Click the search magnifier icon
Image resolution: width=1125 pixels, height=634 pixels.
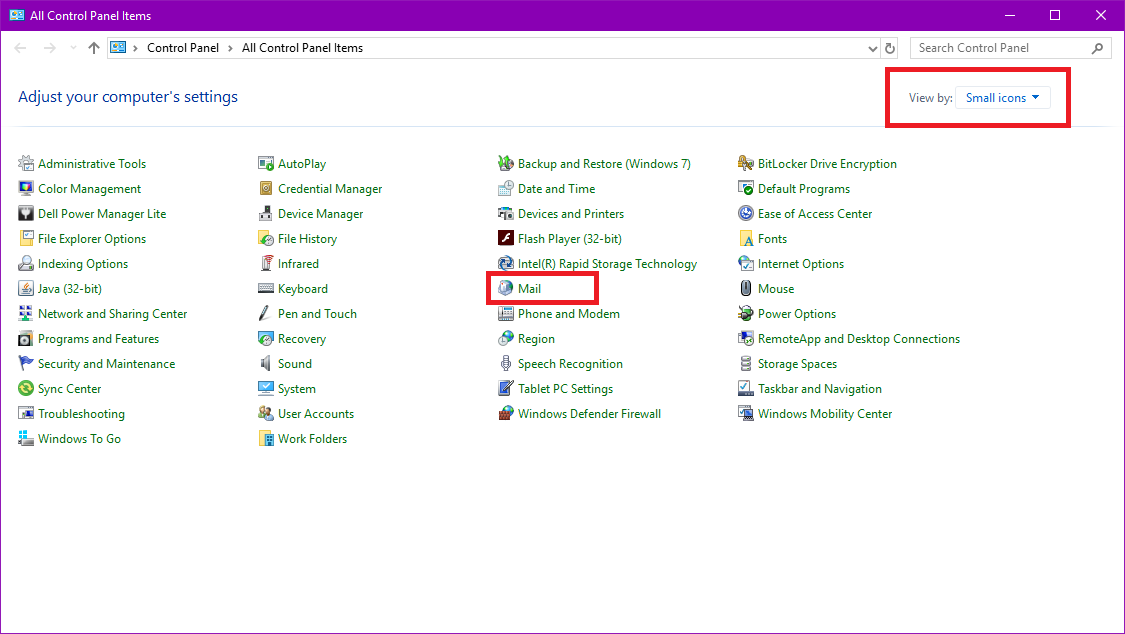tap(1097, 49)
